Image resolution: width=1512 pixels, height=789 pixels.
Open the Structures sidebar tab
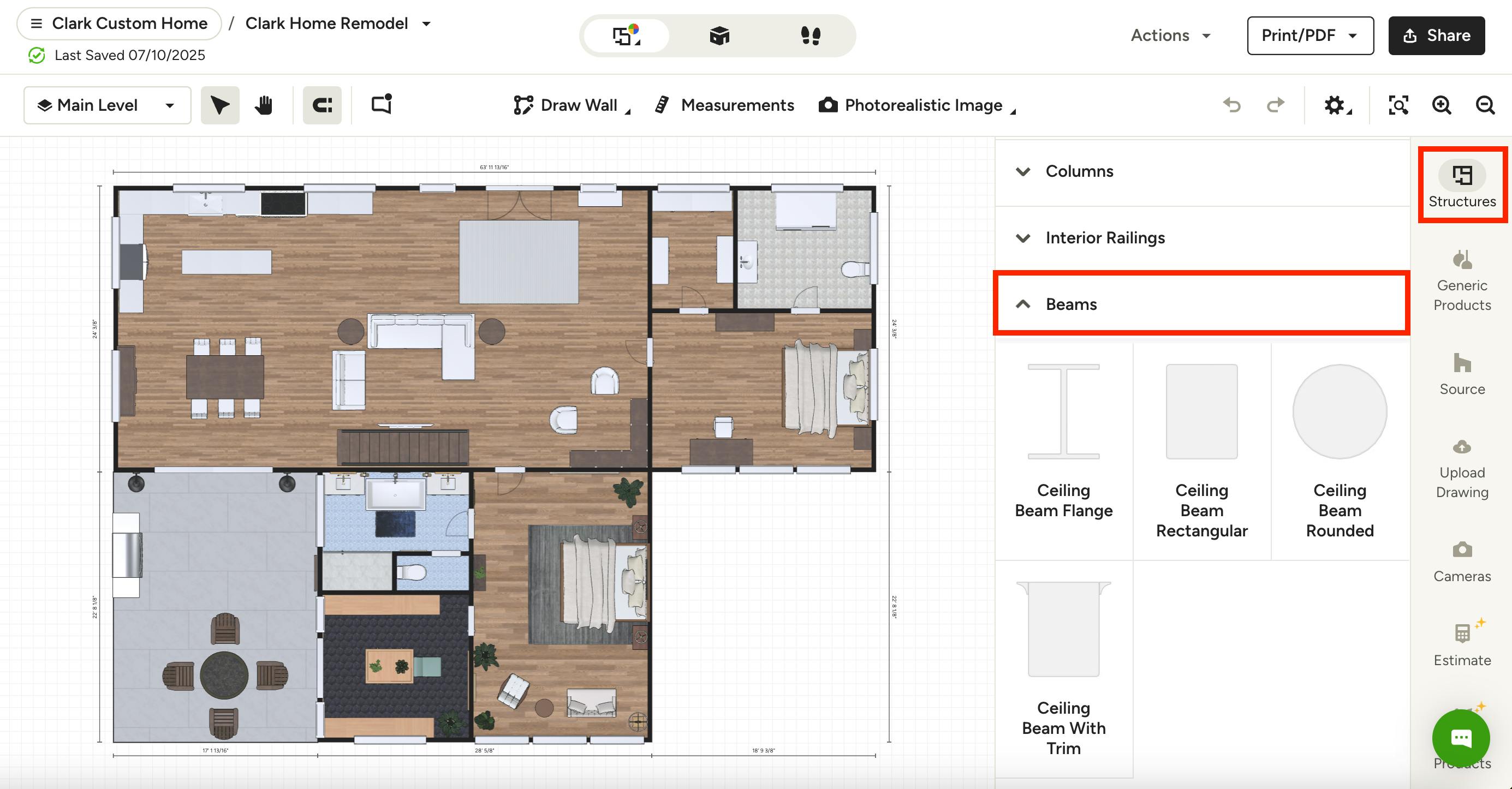(x=1462, y=184)
